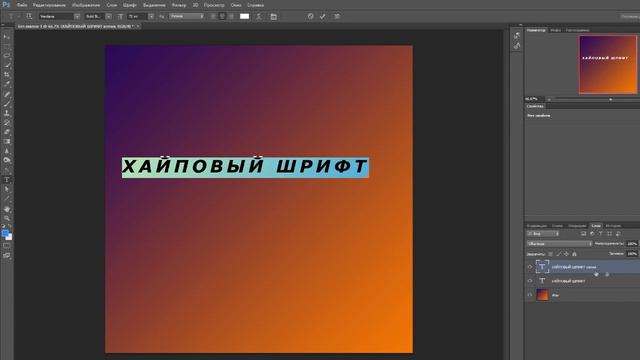
Task: Select the Crop tool
Action: click(7, 75)
